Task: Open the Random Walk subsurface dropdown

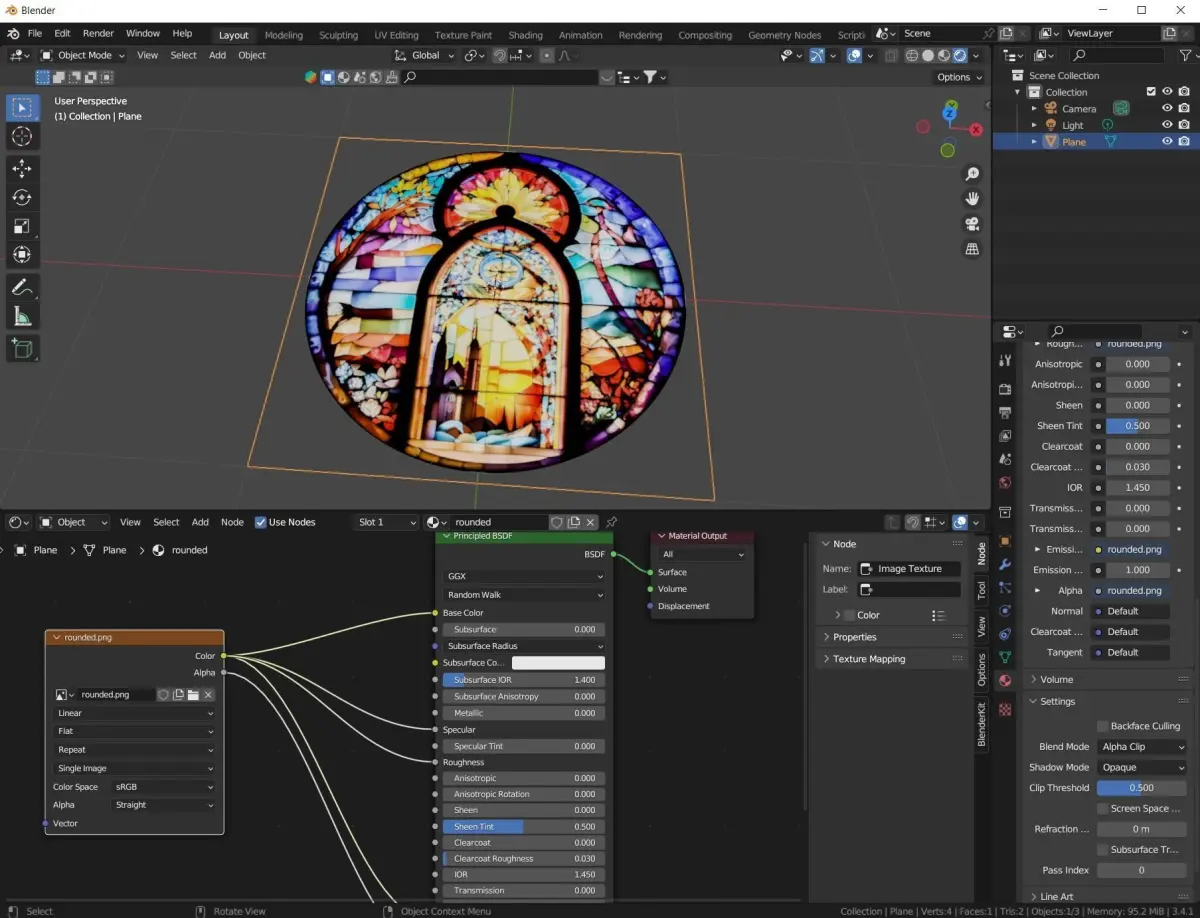Action: coord(525,595)
